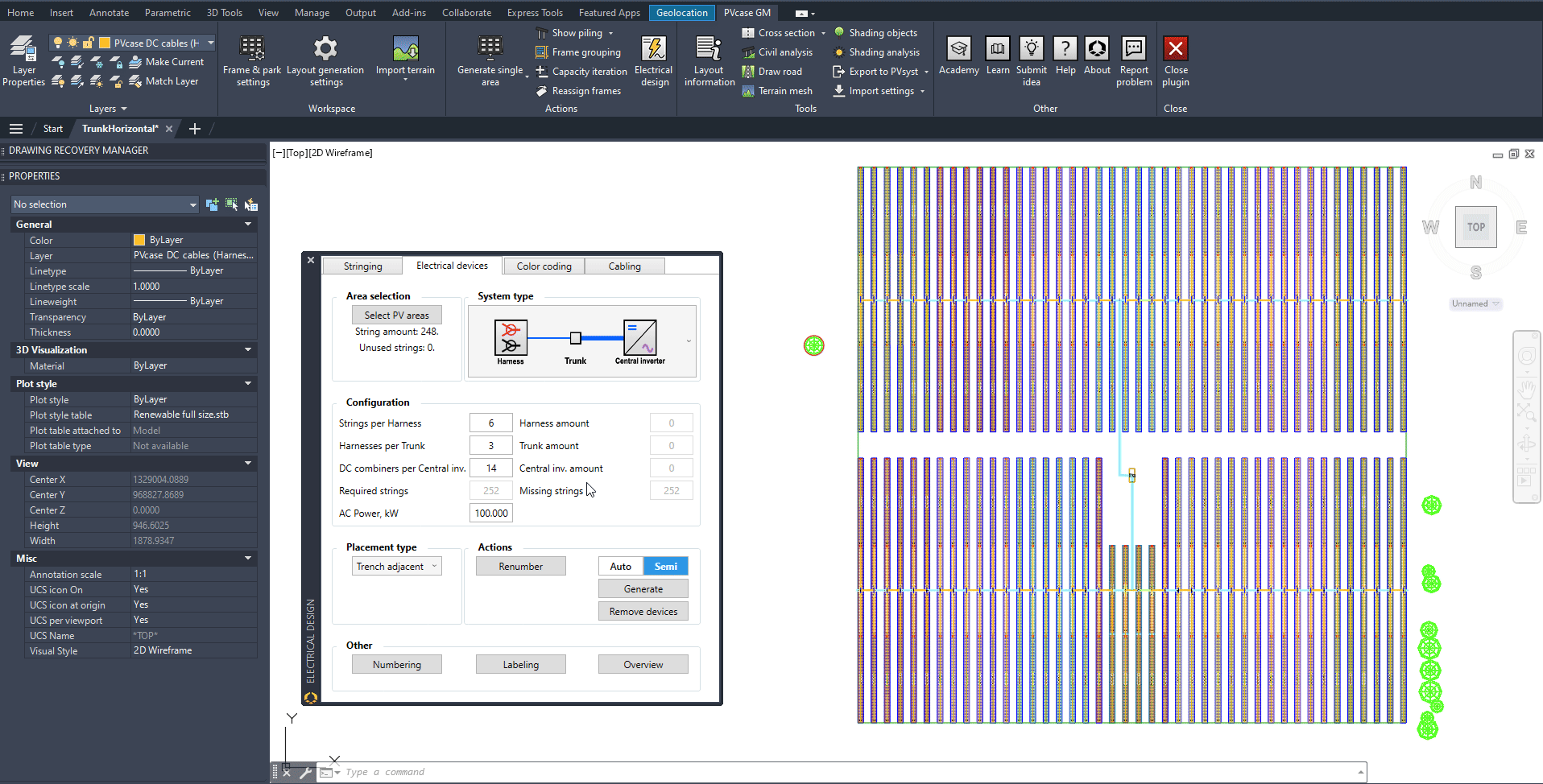Click the Labeling button
This screenshot has width=1543, height=784.
pyautogui.click(x=521, y=665)
